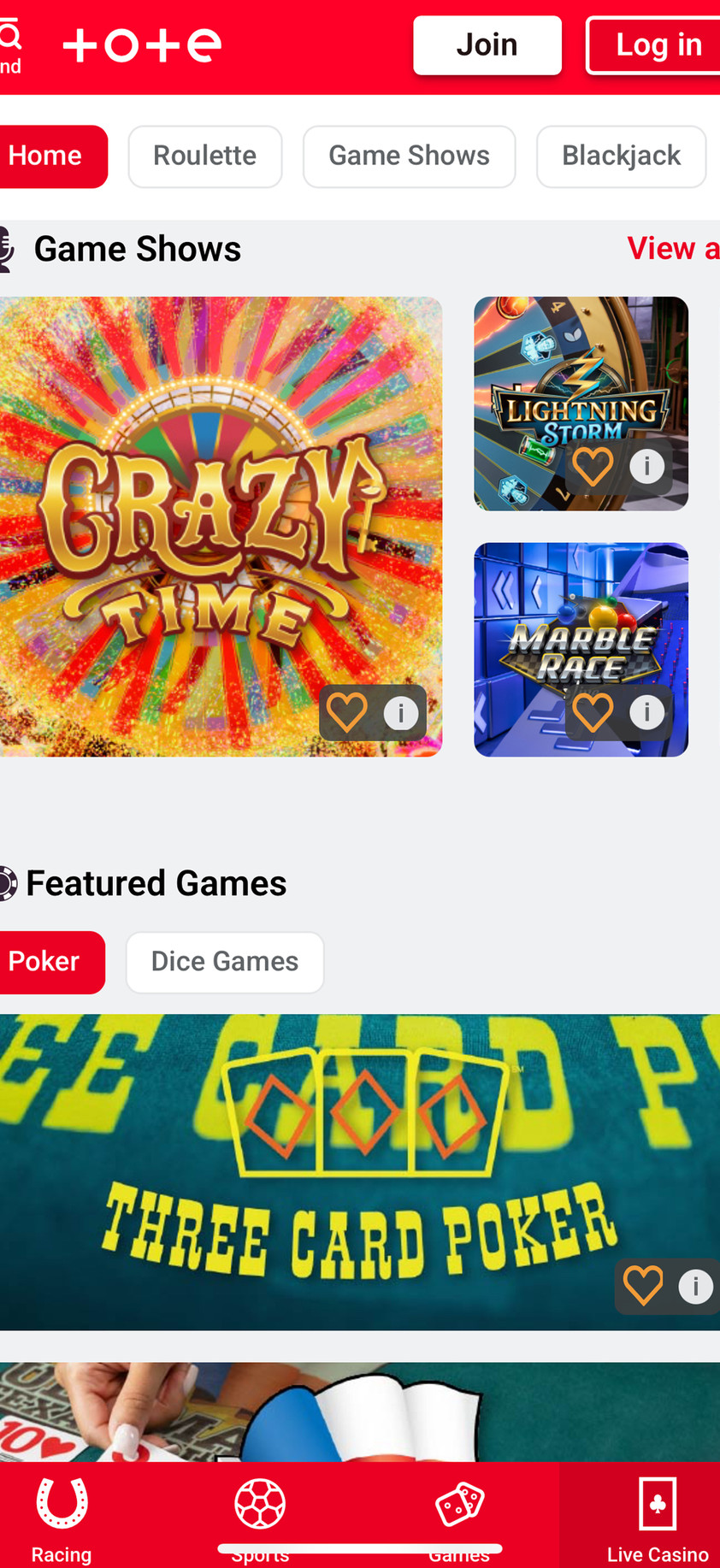Select Live Casino card icon tab
Viewport: 720px width, 1568px height.
point(658,1503)
